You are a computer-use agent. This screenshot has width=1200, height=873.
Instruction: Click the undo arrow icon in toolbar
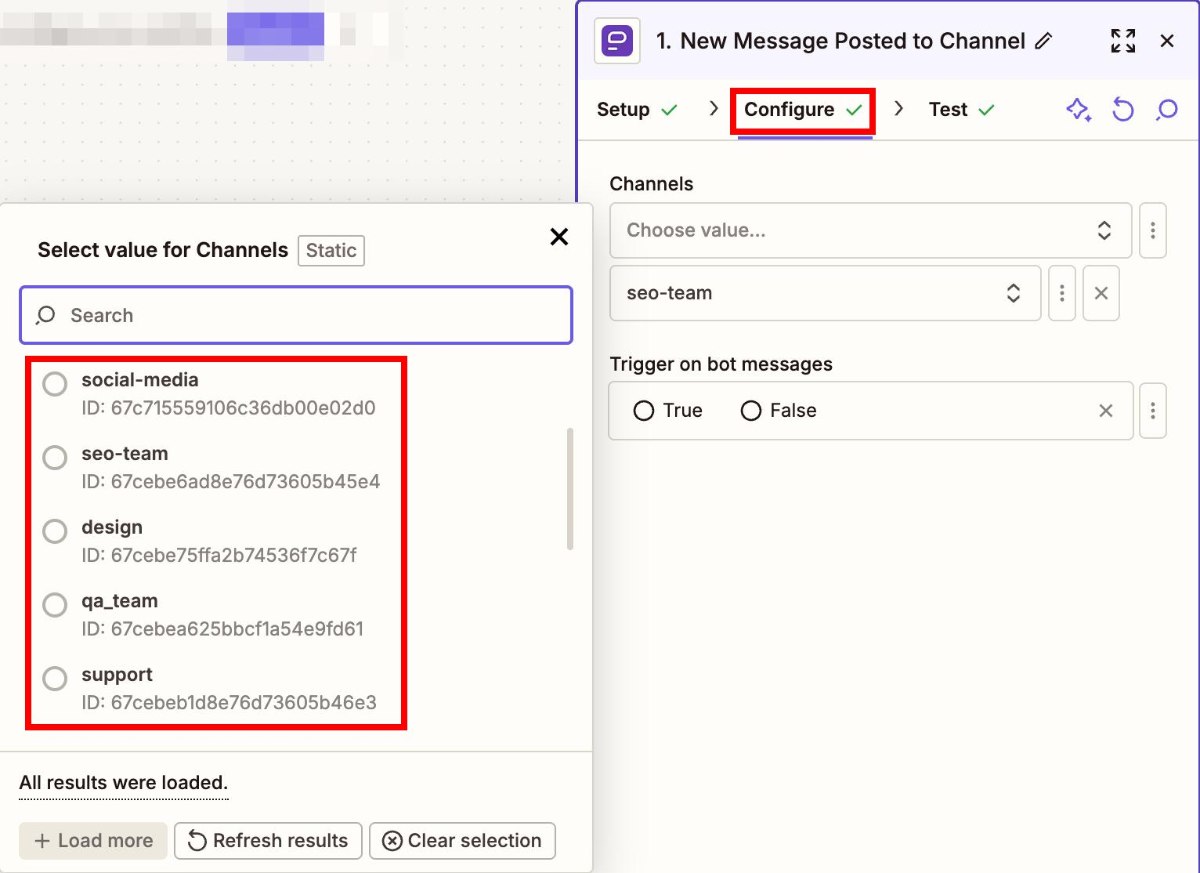coord(1123,110)
